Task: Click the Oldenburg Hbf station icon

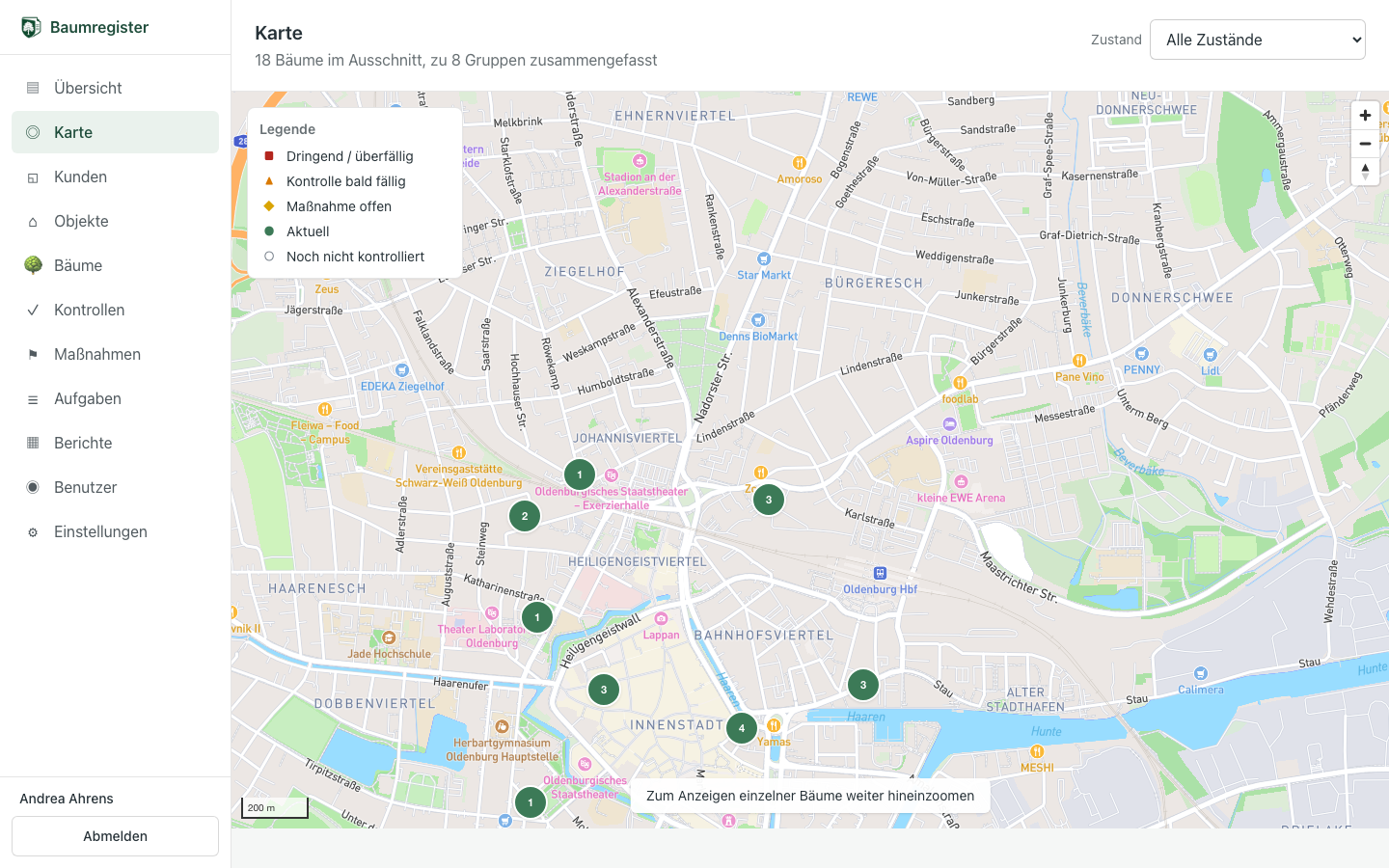Action: tap(880, 574)
